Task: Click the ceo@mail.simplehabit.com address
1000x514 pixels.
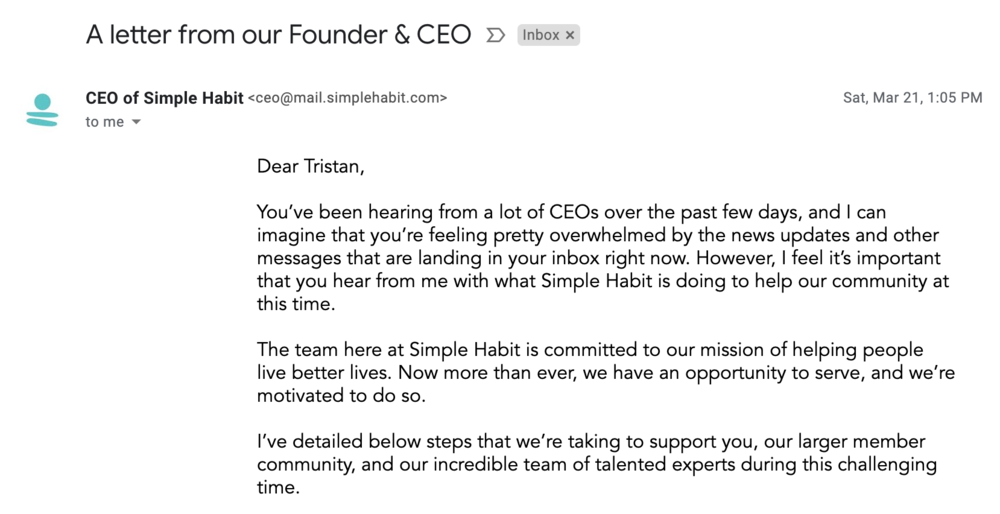Action: [x=348, y=98]
